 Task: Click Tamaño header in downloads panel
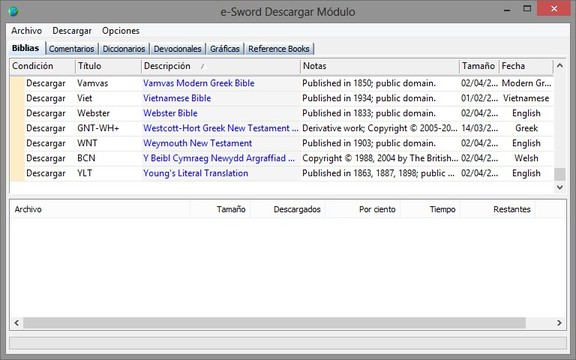pyautogui.click(x=220, y=209)
